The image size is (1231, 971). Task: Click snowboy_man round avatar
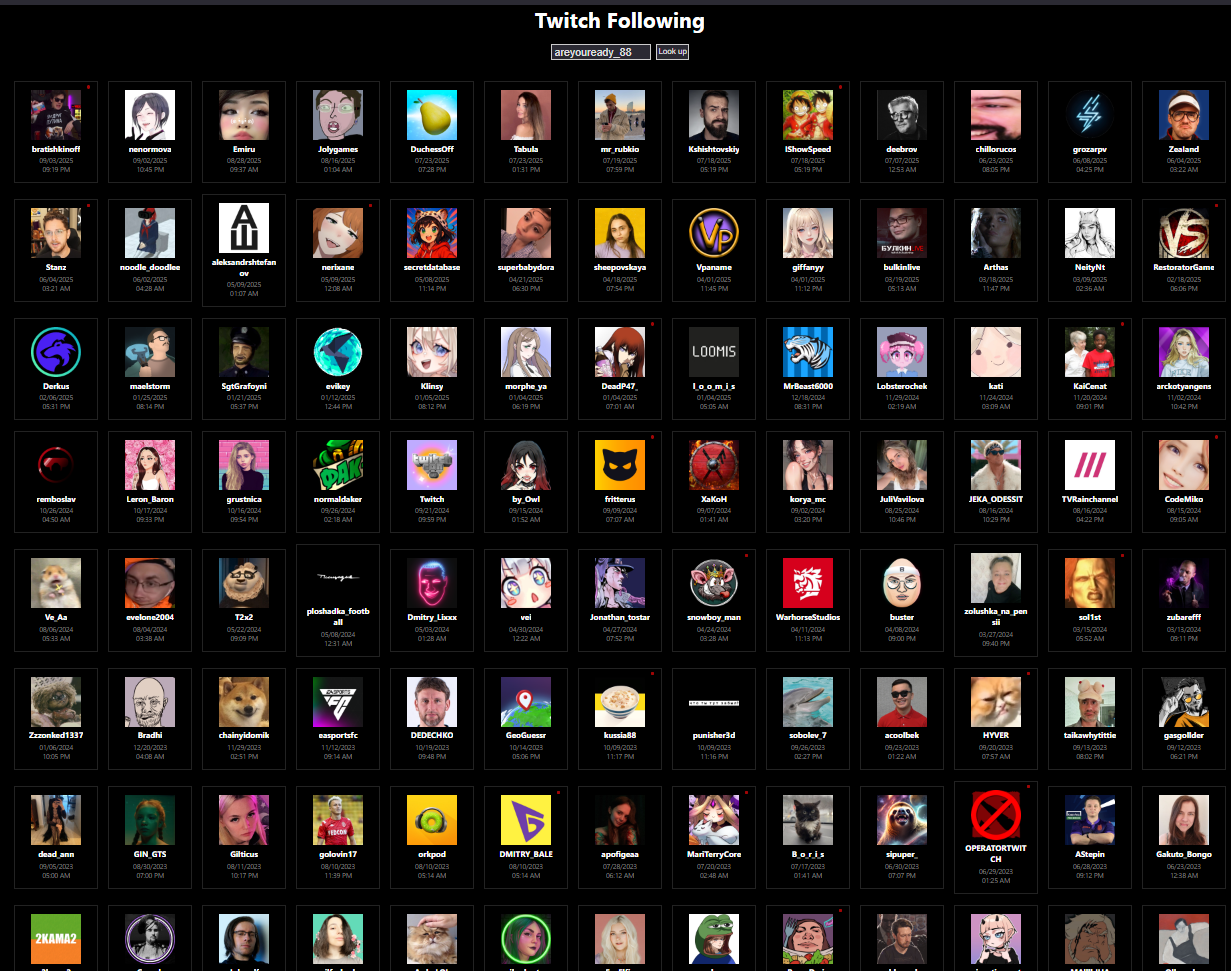714,583
